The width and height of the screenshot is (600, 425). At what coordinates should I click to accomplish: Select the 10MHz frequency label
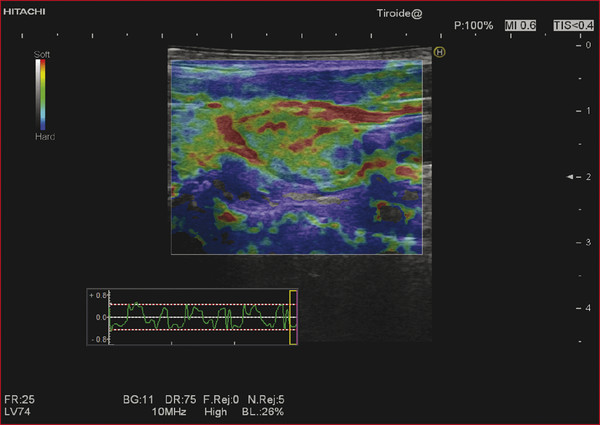coord(170,411)
